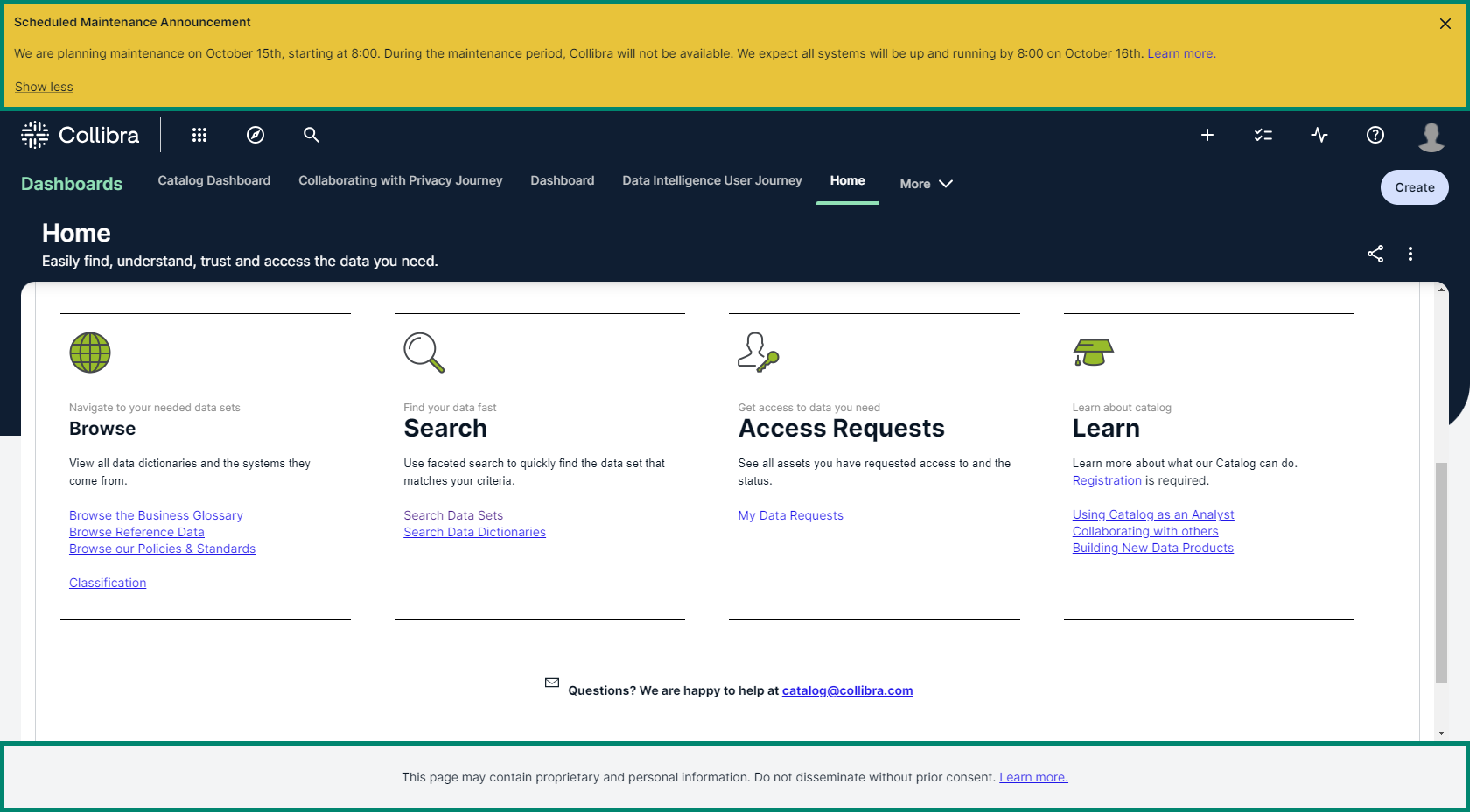1470x812 pixels.
Task: Open Browse the Business Glossary link
Action: pyautogui.click(x=156, y=515)
